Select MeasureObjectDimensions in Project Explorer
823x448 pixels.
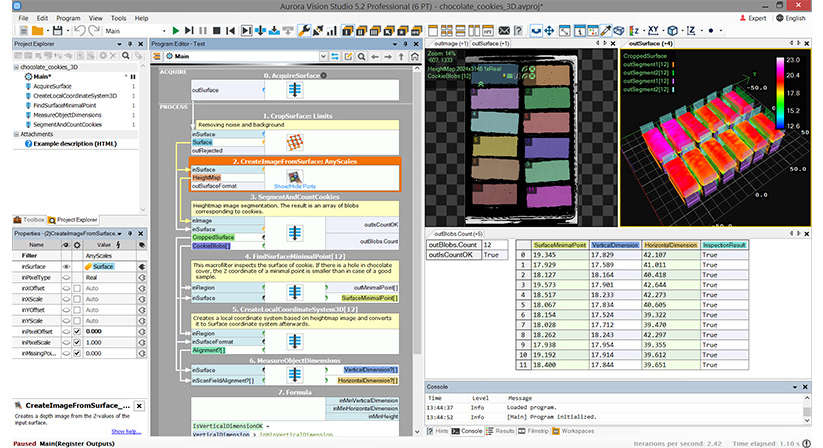[x=67, y=115]
